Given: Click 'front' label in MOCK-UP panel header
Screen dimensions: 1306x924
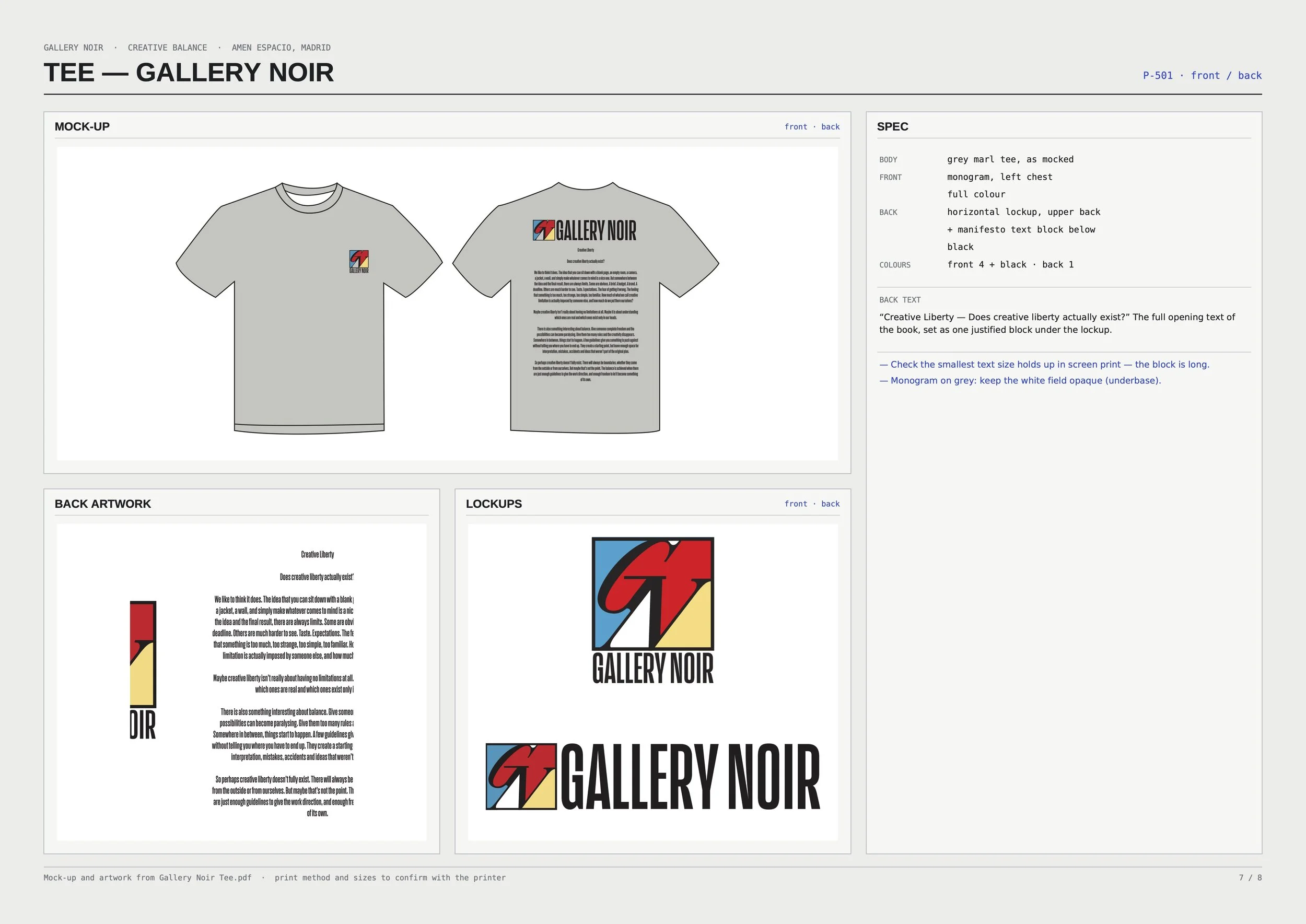Looking at the screenshot, I should (x=796, y=127).
